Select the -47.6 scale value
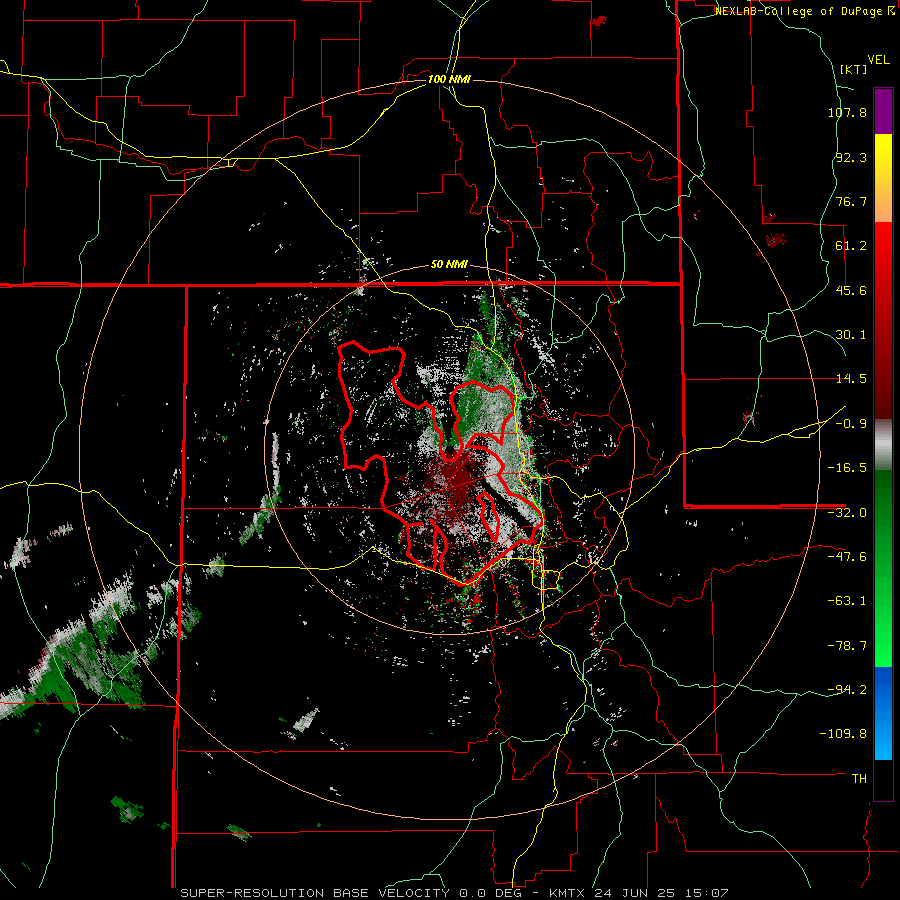 click(847, 557)
